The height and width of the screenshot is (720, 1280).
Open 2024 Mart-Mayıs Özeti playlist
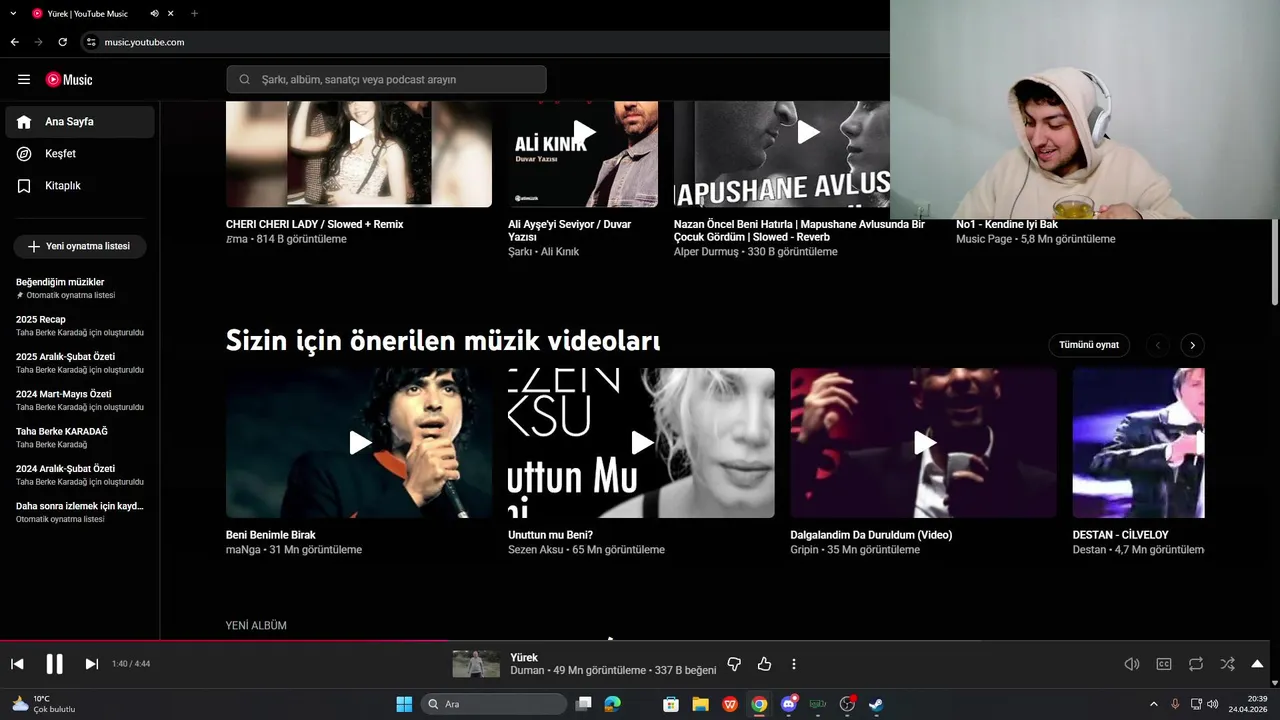tap(80, 400)
